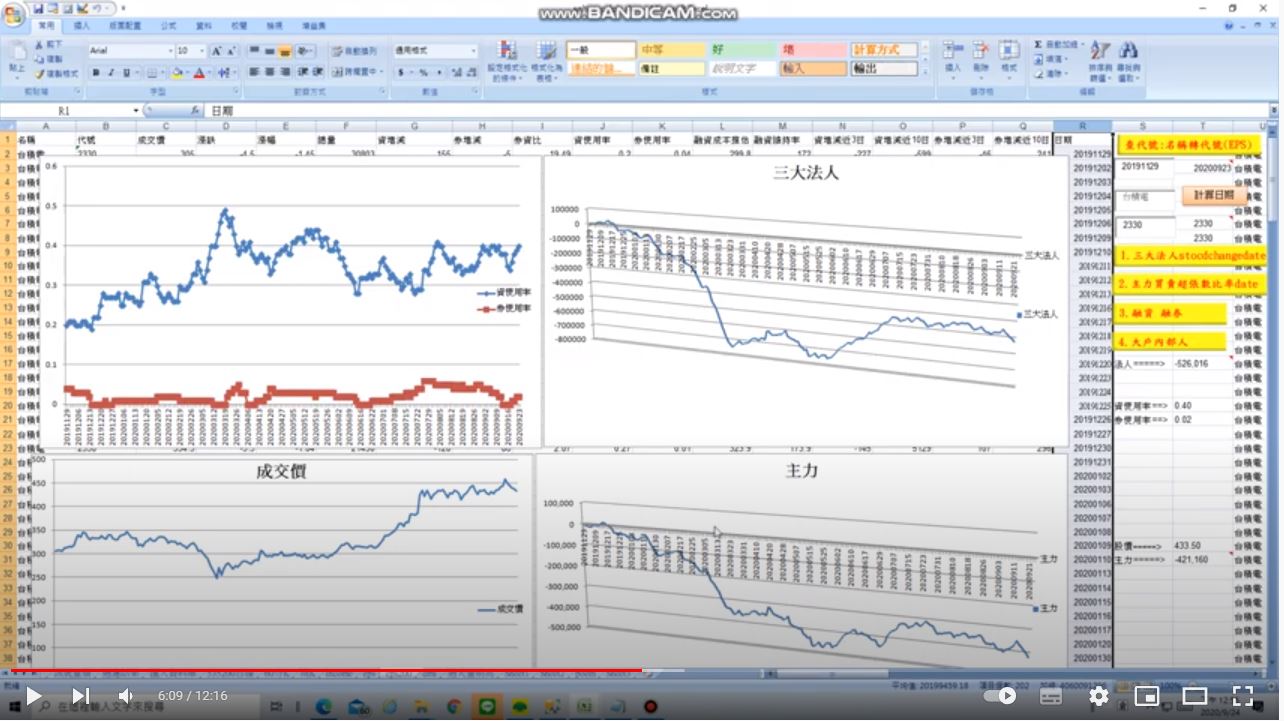1284x721 pixels.
Task: Click the AutoSum sigma icon
Action: [x=1039, y=45]
